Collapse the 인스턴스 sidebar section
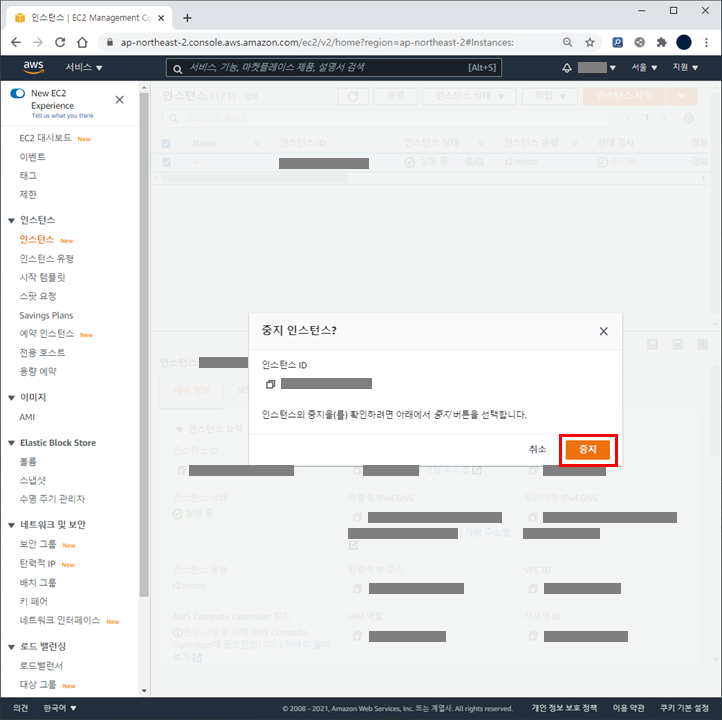The height and width of the screenshot is (720, 722). pos(12,221)
